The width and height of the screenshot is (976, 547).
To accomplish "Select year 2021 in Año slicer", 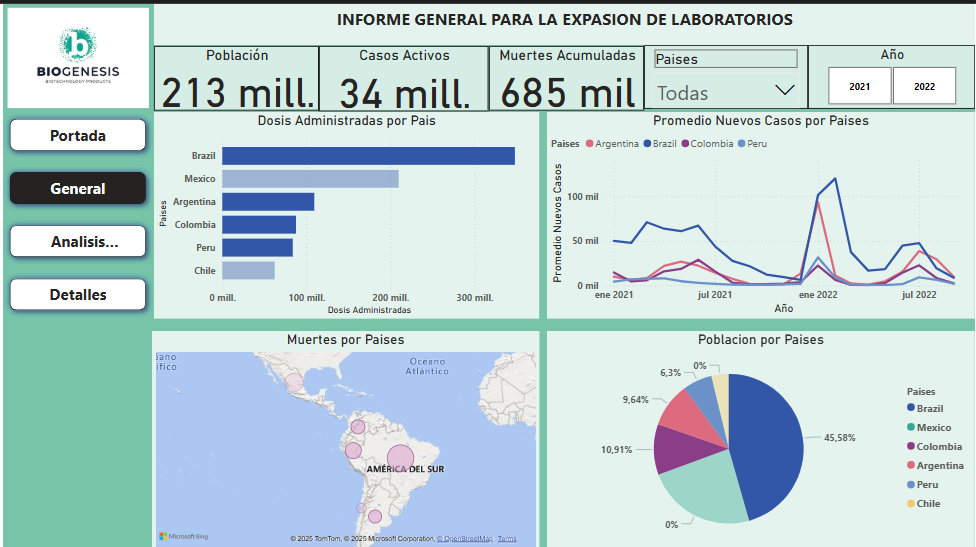I will click(x=859, y=86).
